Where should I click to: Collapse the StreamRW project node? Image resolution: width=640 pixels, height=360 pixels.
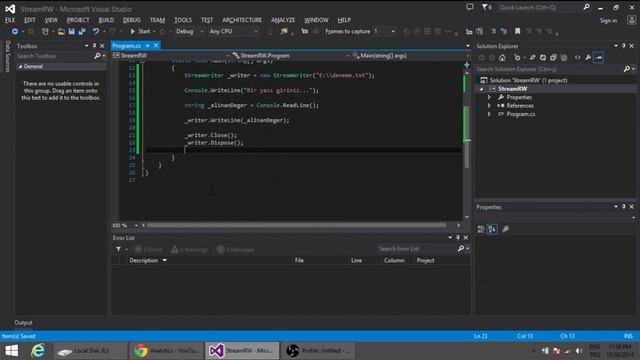tap(482, 89)
